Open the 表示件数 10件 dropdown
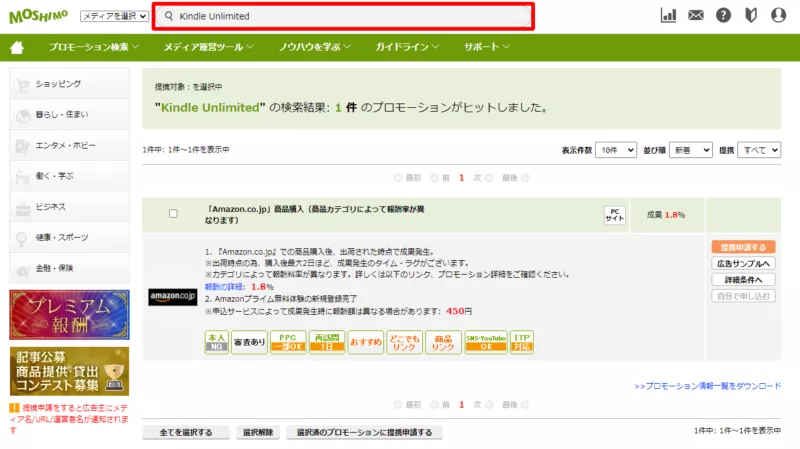Screen dimensions: 800x449 (x=616, y=150)
